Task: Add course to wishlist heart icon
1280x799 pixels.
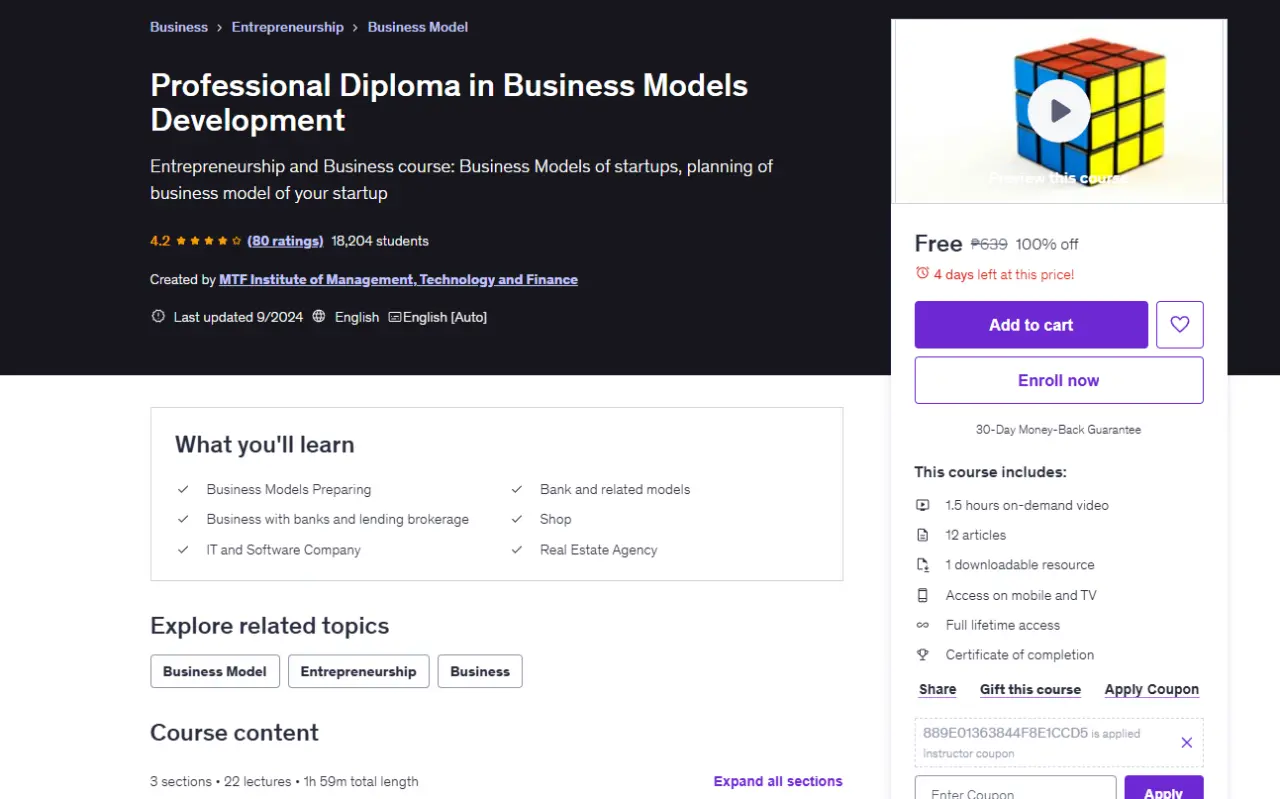Action: tap(1180, 325)
